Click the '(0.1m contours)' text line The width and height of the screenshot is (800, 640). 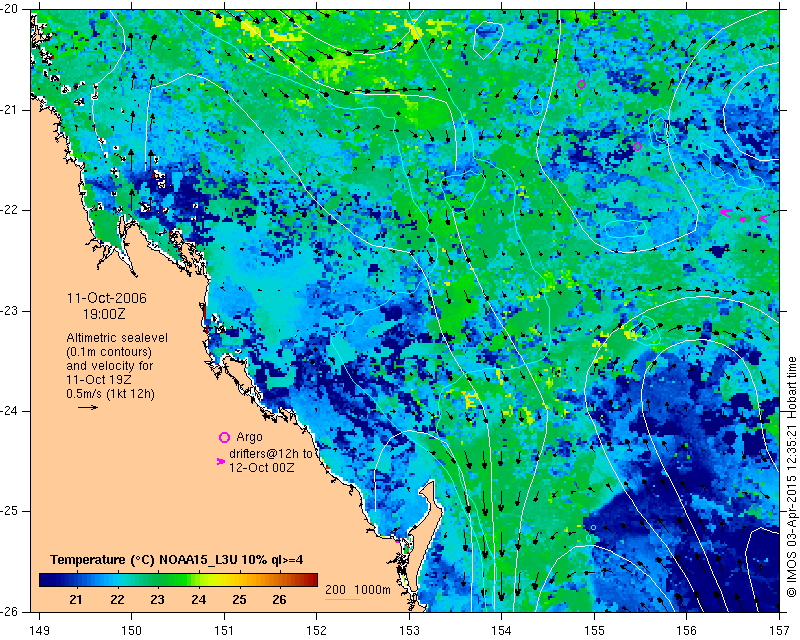[x=109, y=352]
